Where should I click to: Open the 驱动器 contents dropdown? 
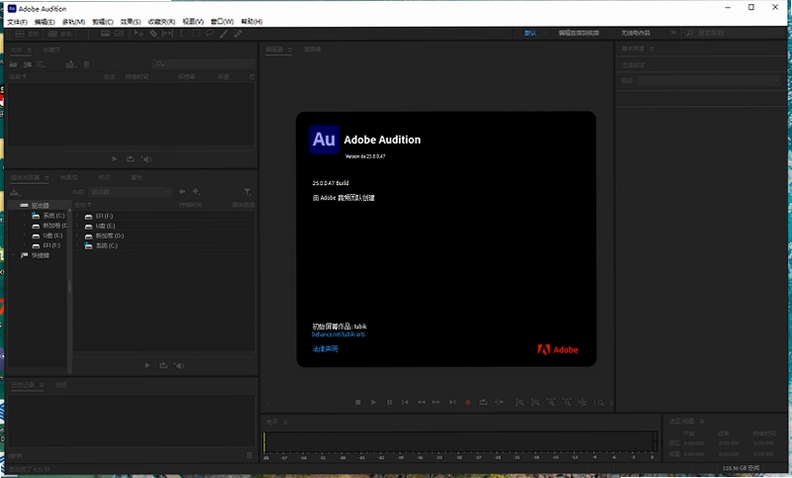(130, 192)
